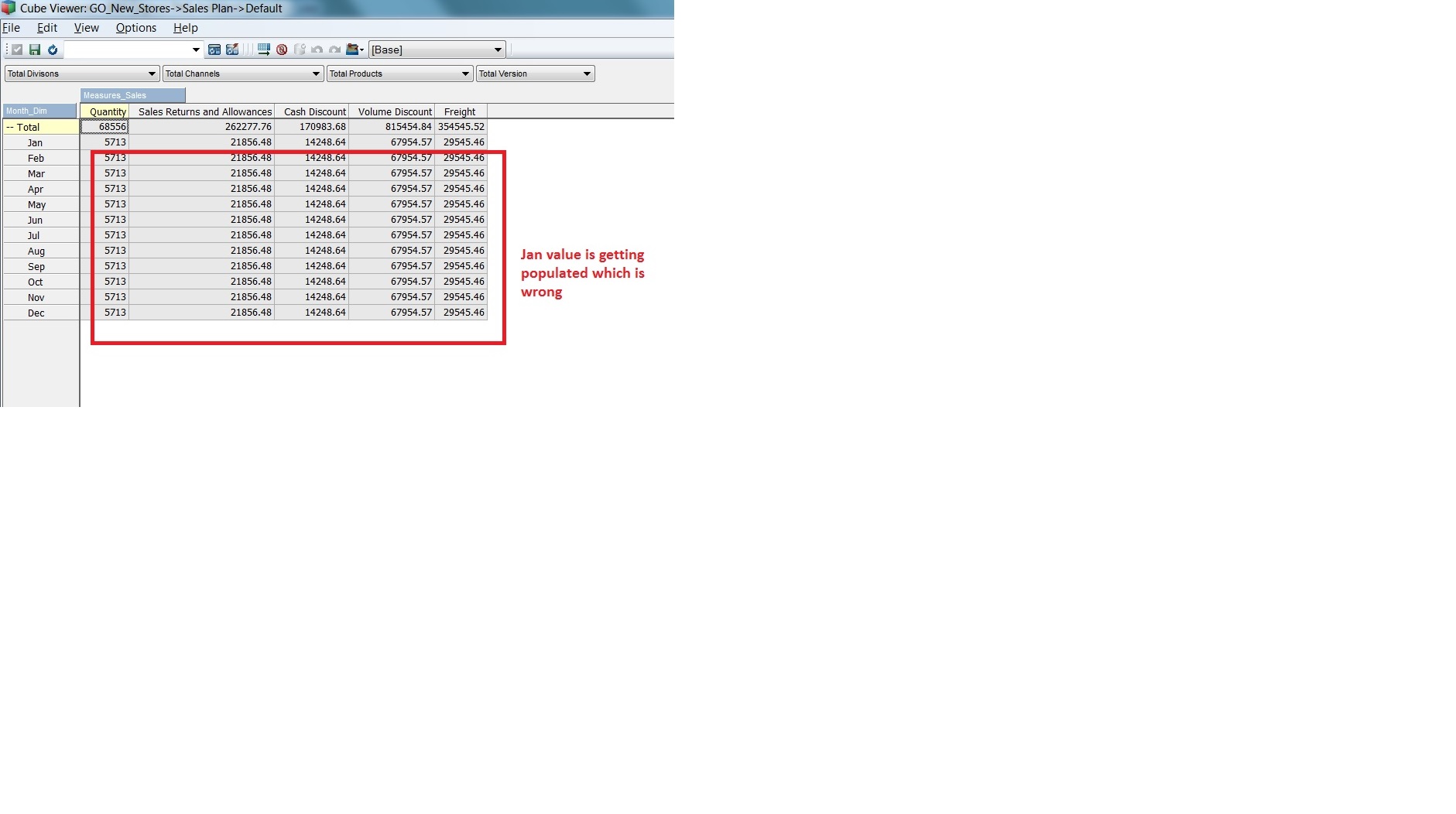Open the Help menu
Viewport: 1456px width, 814px height.
tap(186, 28)
